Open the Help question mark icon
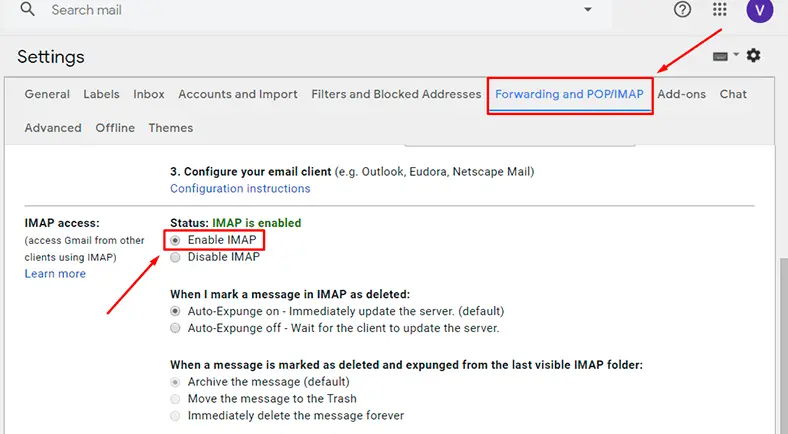788x434 pixels. click(683, 9)
